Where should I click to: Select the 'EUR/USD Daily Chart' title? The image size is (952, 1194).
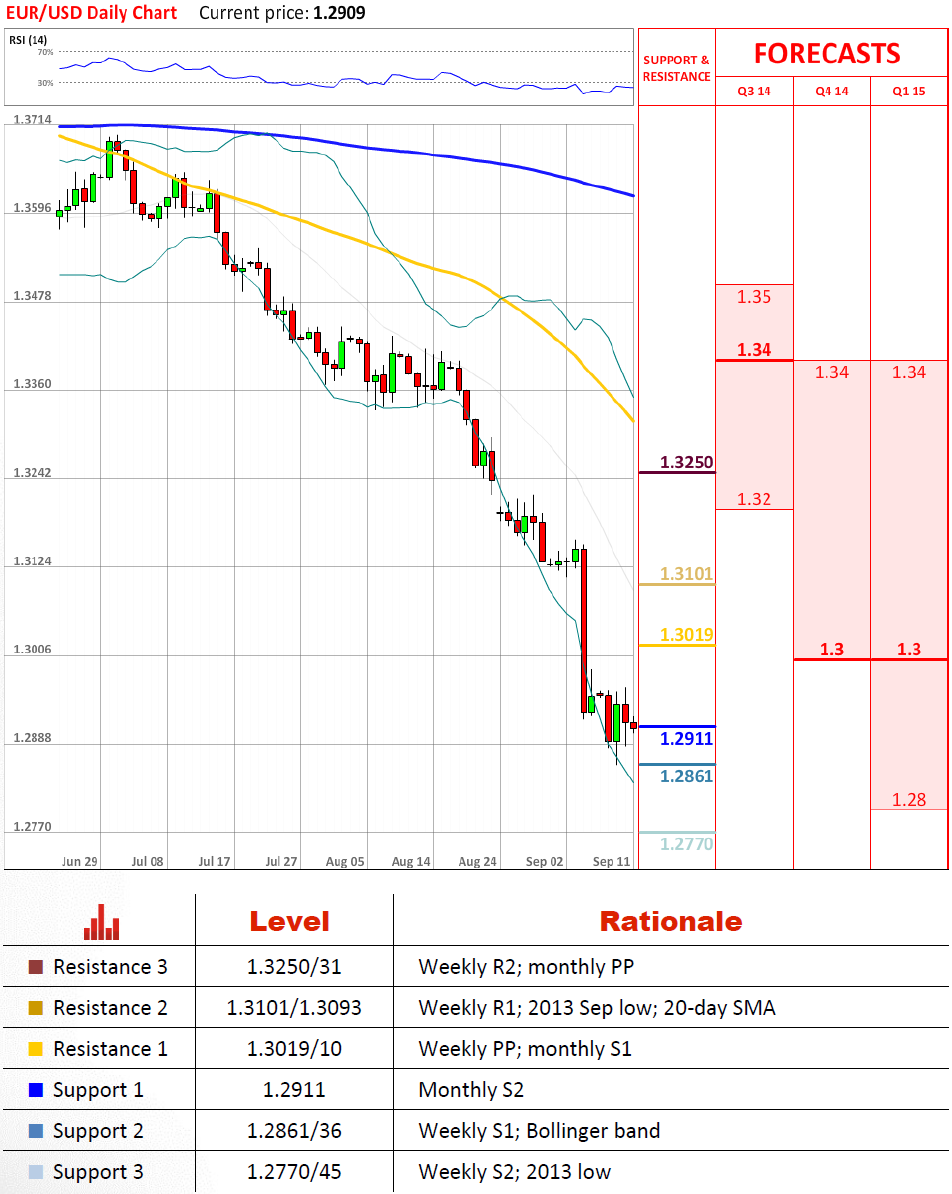click(91, 13)
